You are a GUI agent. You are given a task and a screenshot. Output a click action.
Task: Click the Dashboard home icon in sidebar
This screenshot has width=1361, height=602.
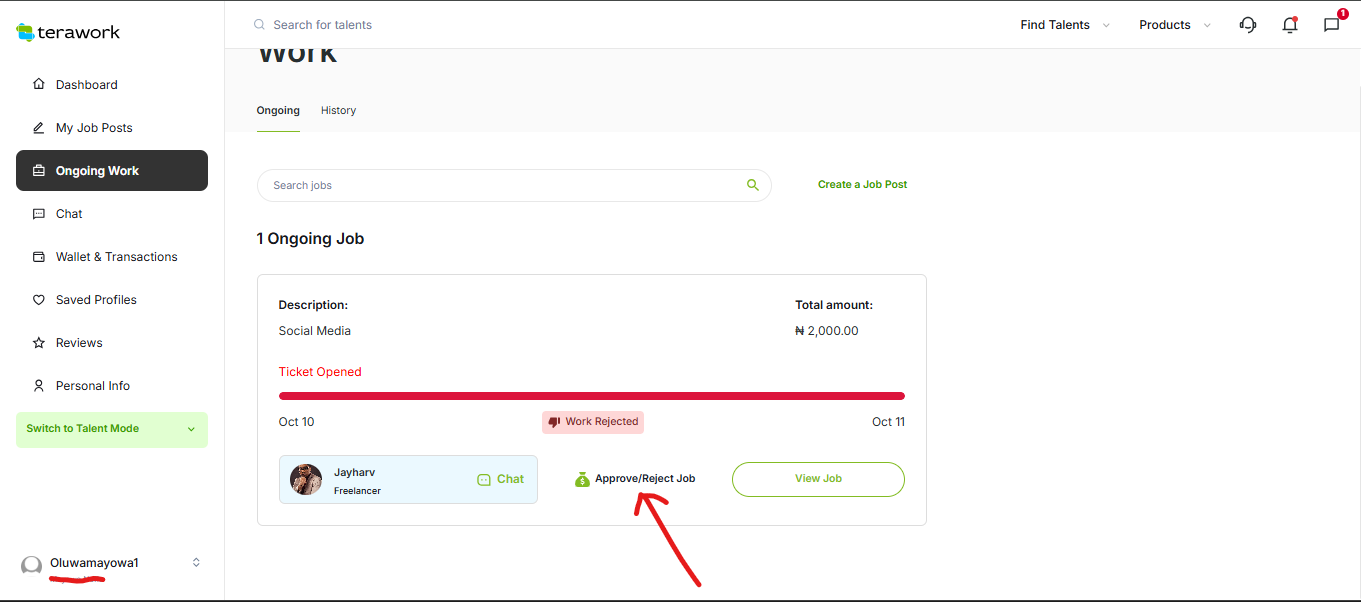39,85
